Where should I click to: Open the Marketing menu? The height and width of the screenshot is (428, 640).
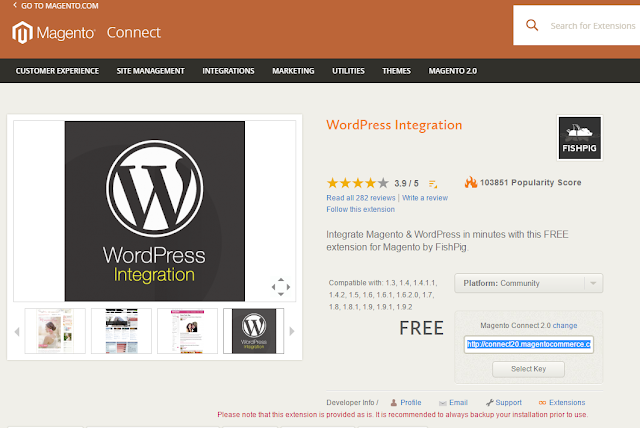(293, 71)
